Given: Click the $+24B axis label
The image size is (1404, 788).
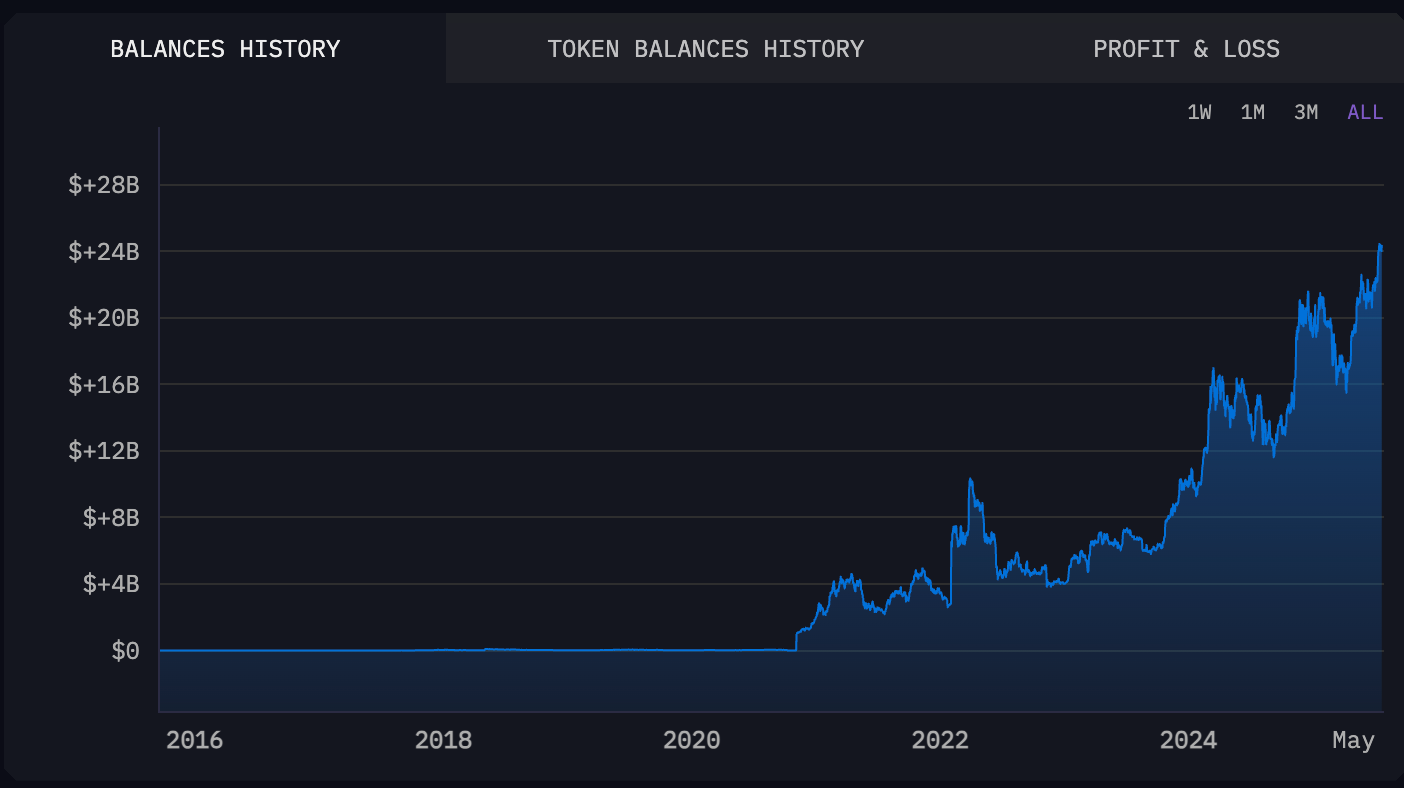Looking at the screenshot, I should 103,251.
